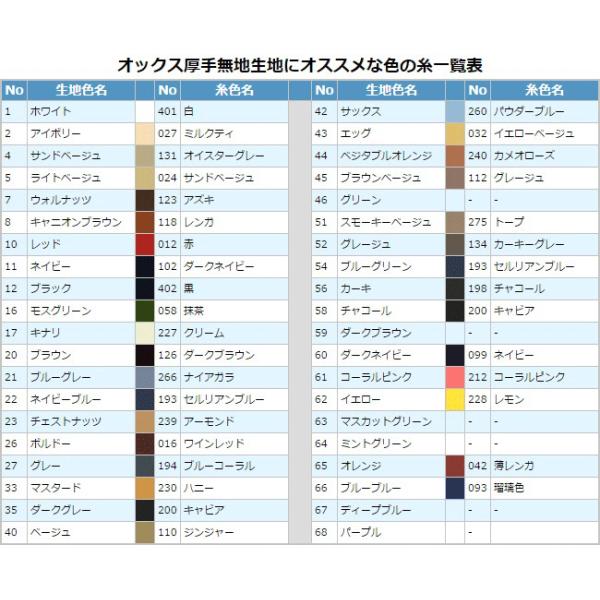The width and height of the screenshot is (600, 600).
Task: Click the アイボリー row cream swatch
Action: tap(145, 133)
